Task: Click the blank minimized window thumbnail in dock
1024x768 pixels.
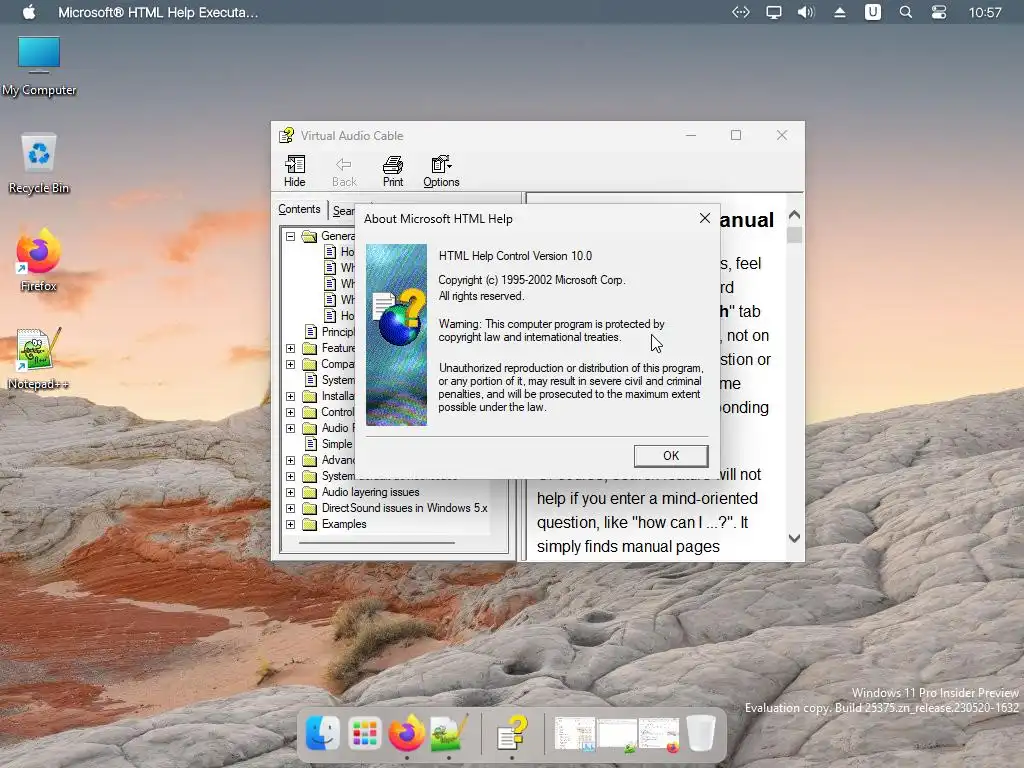Action: click(616, 734)
